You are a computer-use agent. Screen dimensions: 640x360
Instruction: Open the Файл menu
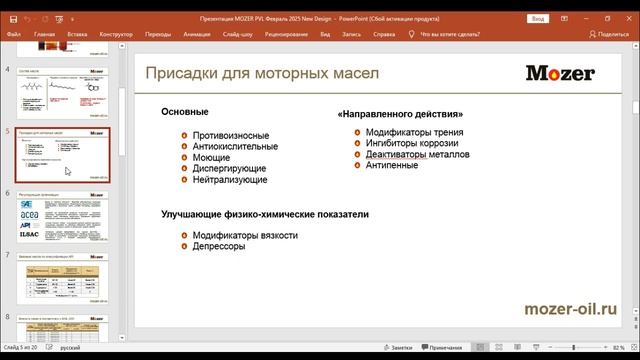point(13,34)
